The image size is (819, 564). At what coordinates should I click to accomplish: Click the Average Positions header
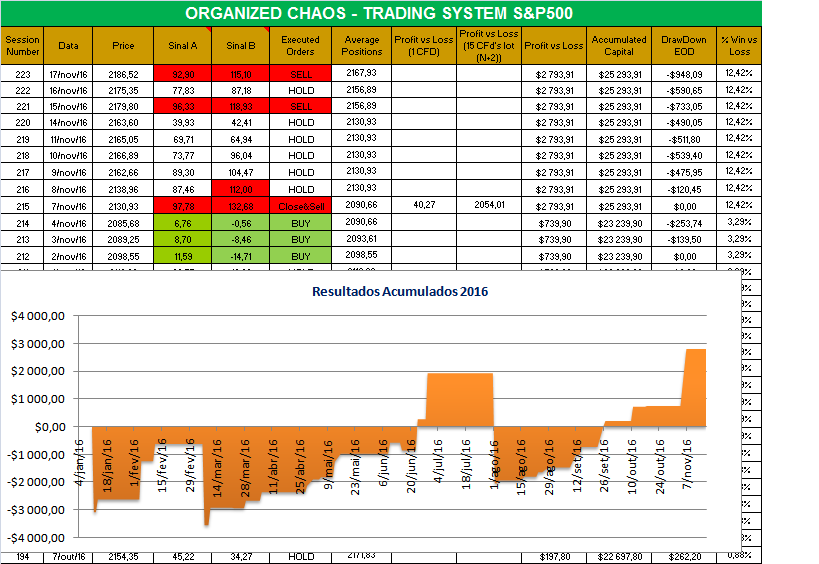click(x=361, y=45)
